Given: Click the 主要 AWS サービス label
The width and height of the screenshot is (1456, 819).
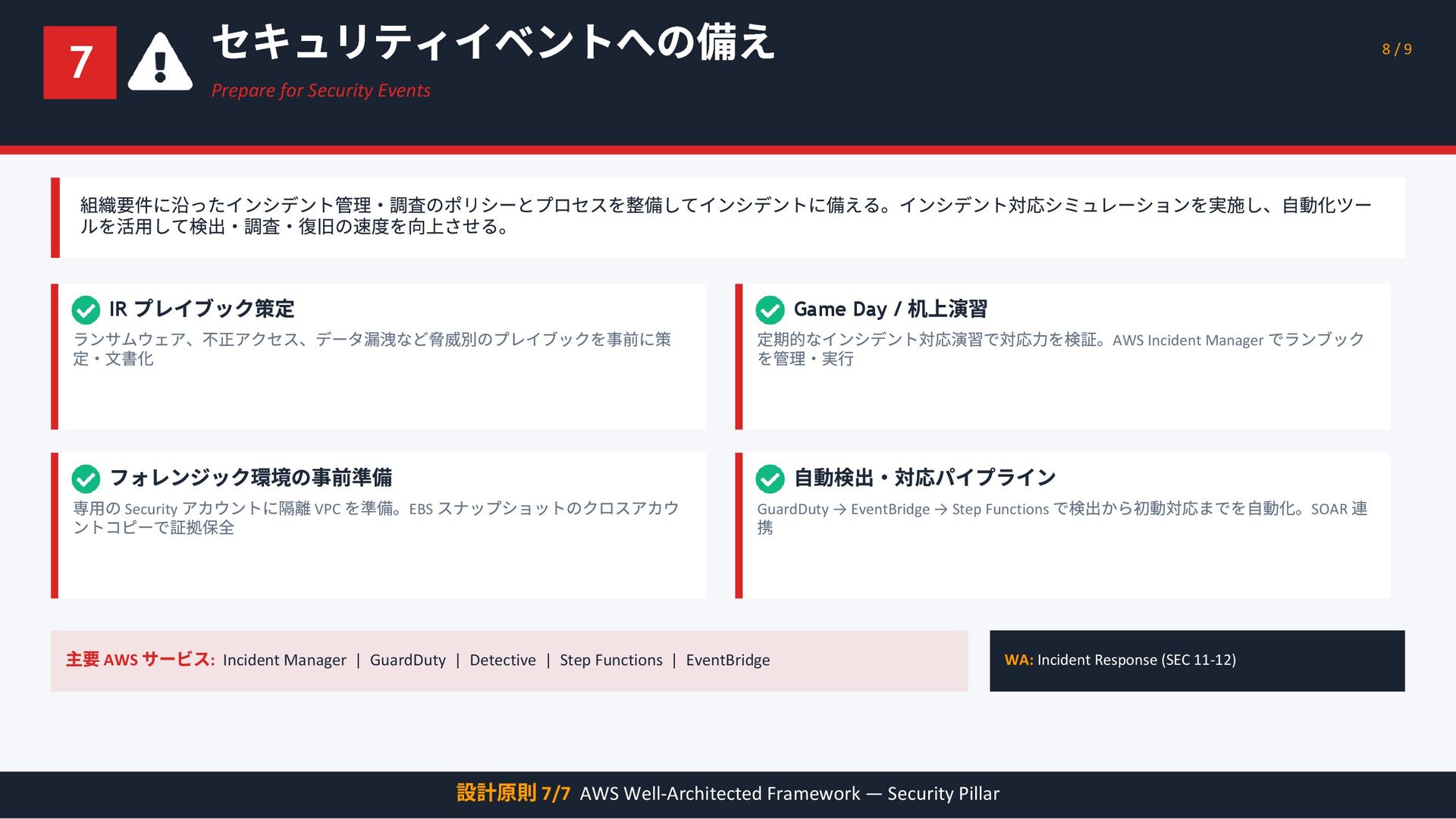Looking at the screenshot, I should [140, 660].
